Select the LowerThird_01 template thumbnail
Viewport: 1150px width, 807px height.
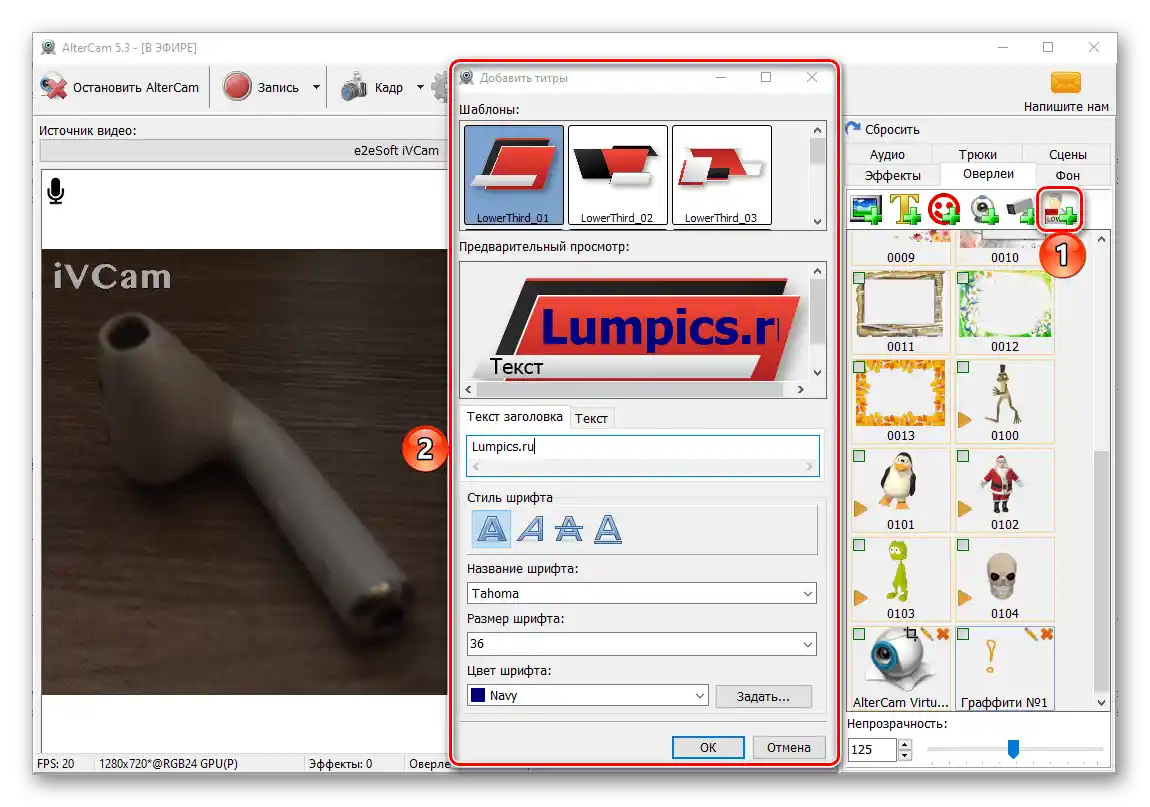[x=513, y=175]
